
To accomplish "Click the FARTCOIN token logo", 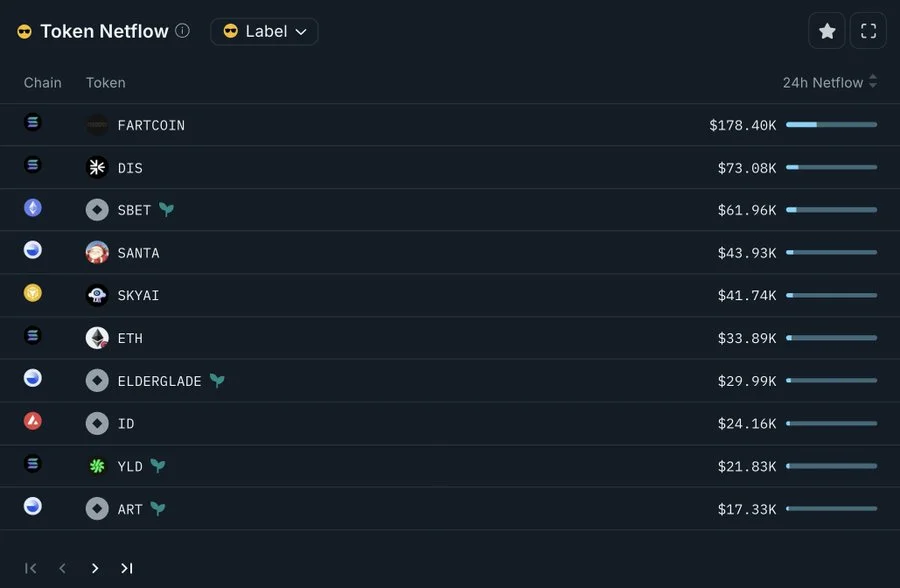I will pyautogui.click(x=97, y=125).
